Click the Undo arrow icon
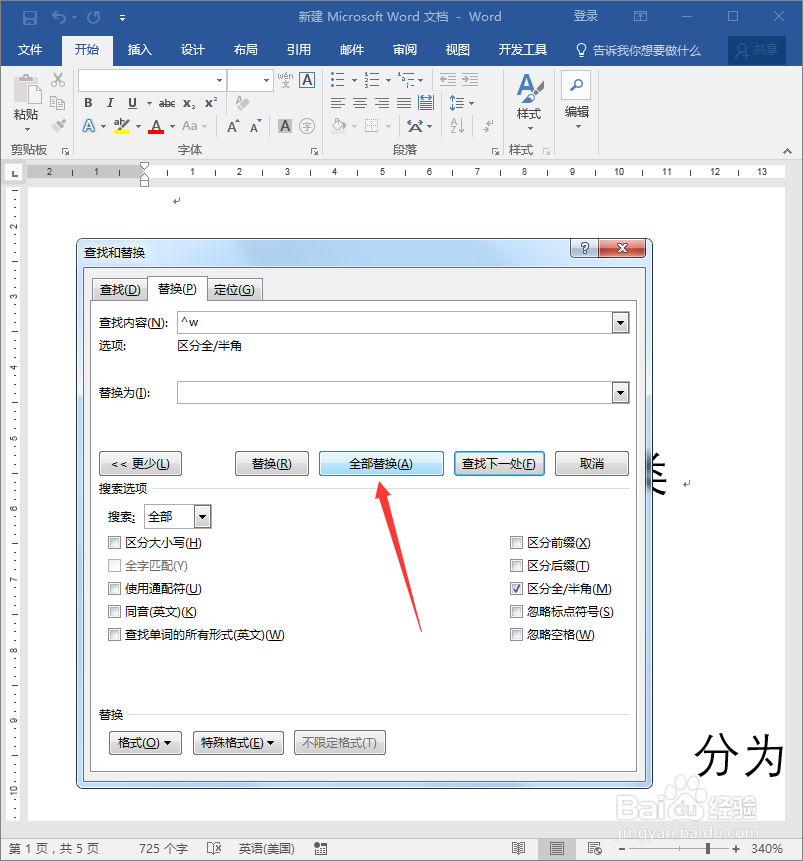This screenshot has width=803, height=861. click(x=59, y=17)
